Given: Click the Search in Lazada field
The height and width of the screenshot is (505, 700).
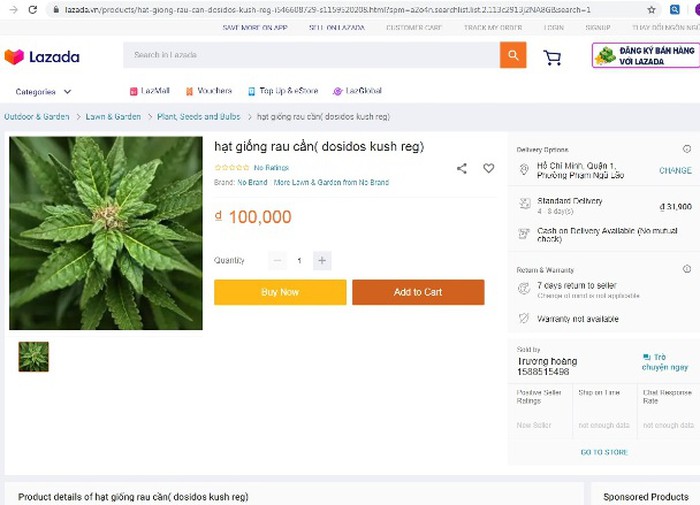Looking at the screenshot, I should [310, 55].
